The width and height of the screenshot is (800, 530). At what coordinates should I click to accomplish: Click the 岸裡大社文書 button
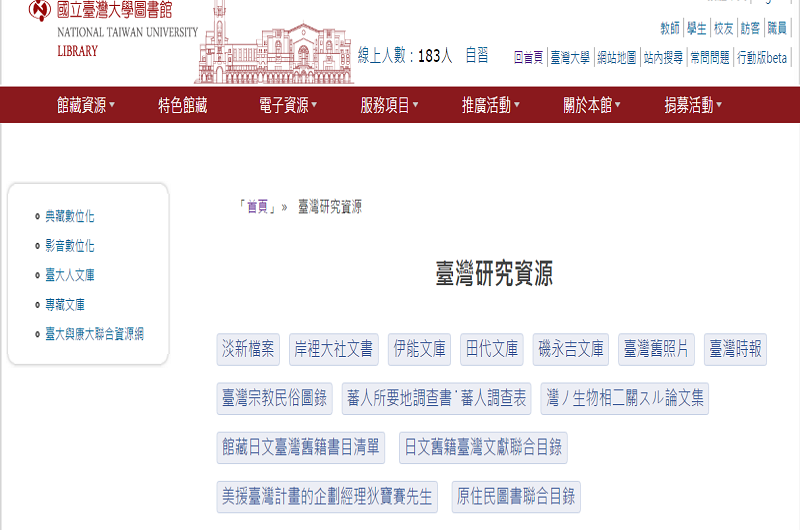[x=334, y=349]
